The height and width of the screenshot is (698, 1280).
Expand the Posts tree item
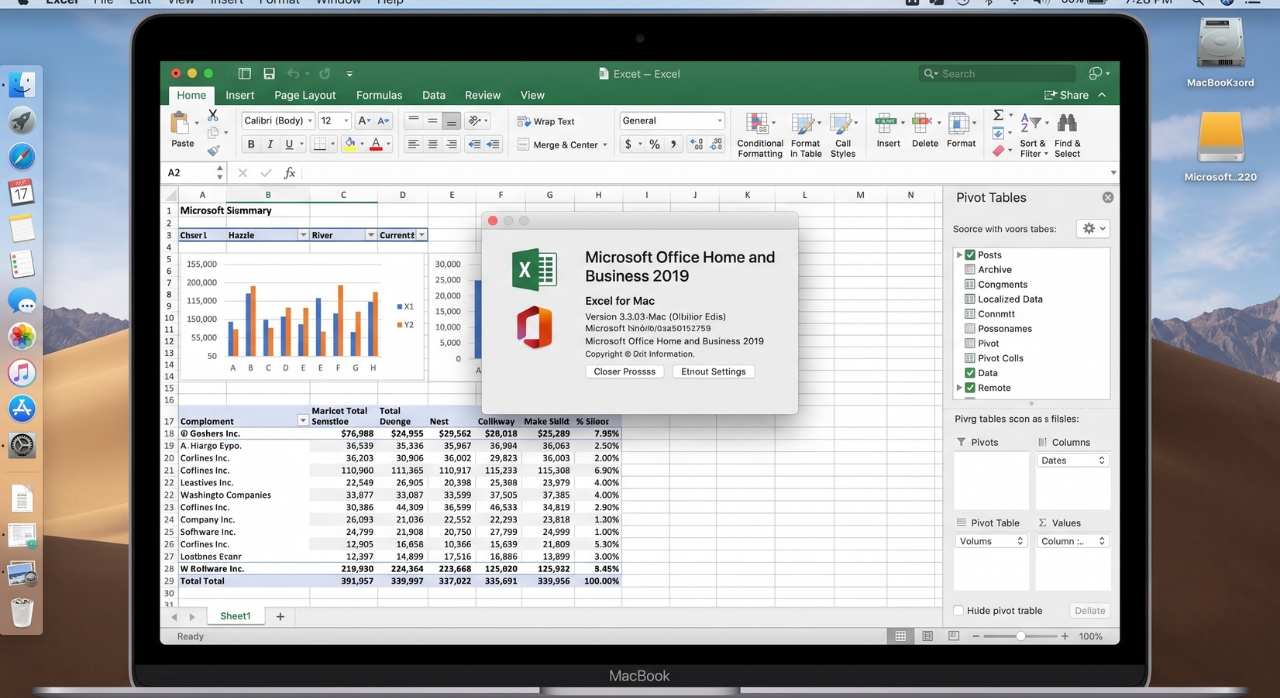coord(959,255)
